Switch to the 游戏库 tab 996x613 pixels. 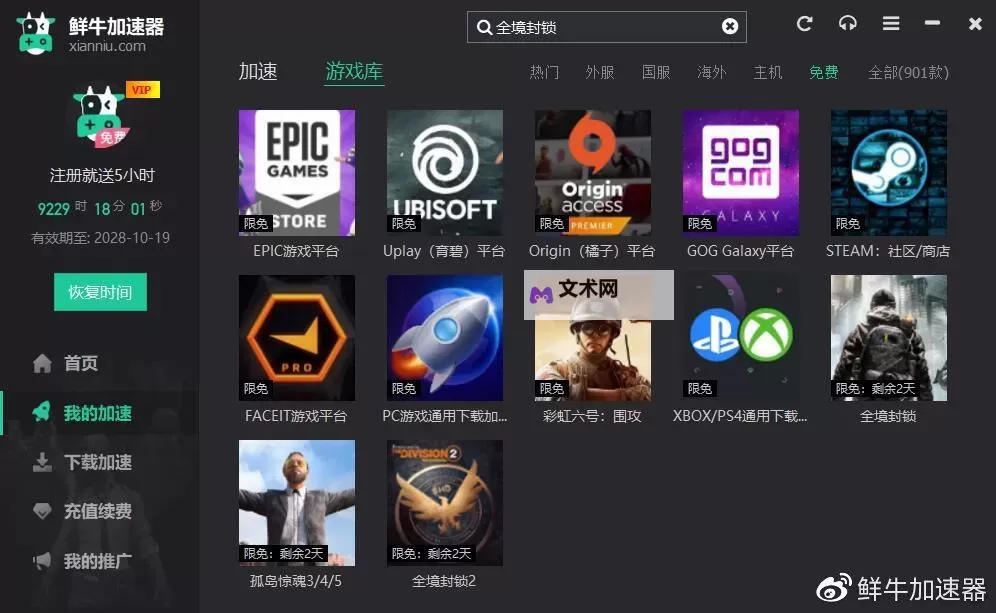[x=354, y=71]
